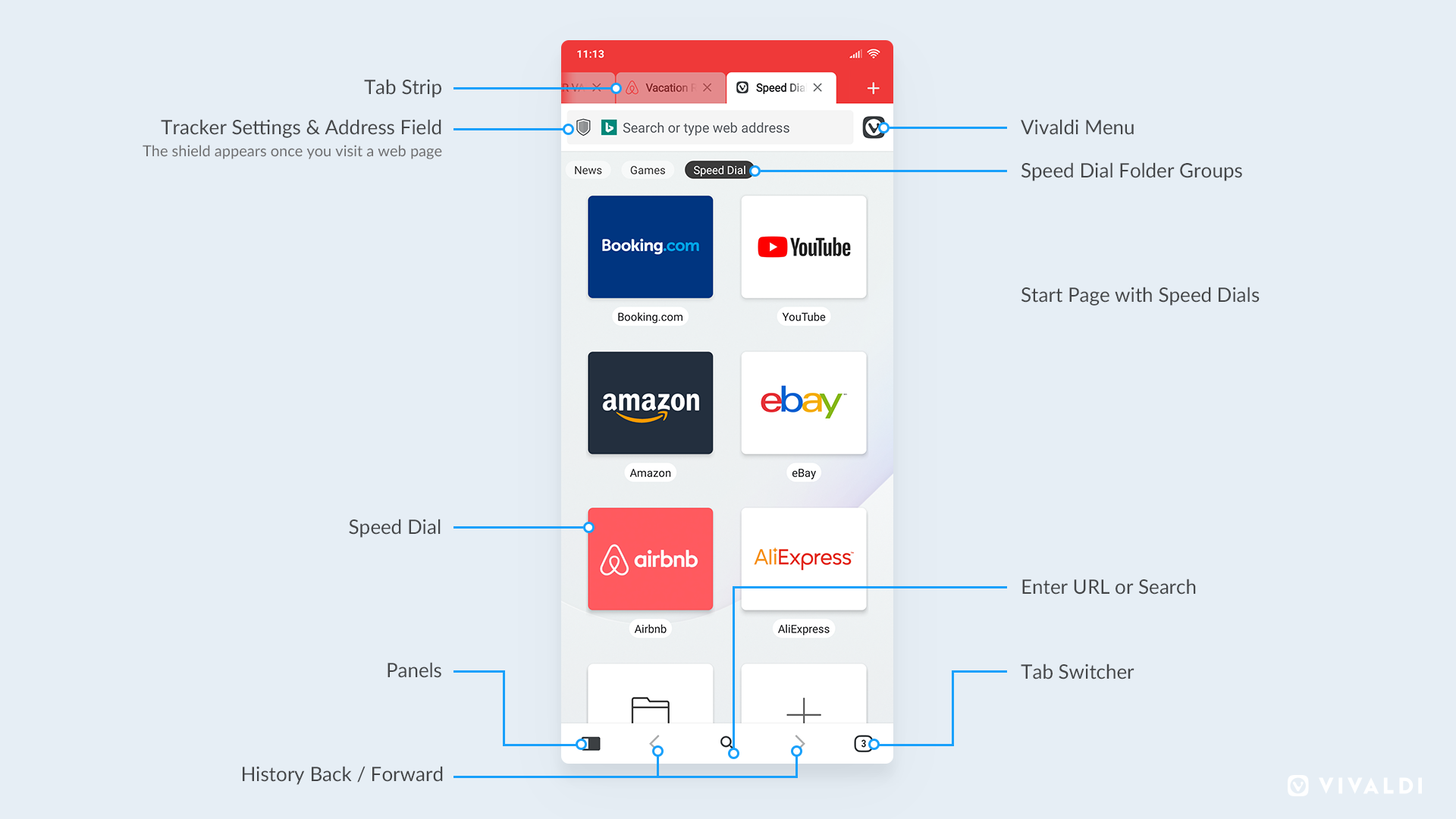Switch to the Games folder group tab

(650, 170)
